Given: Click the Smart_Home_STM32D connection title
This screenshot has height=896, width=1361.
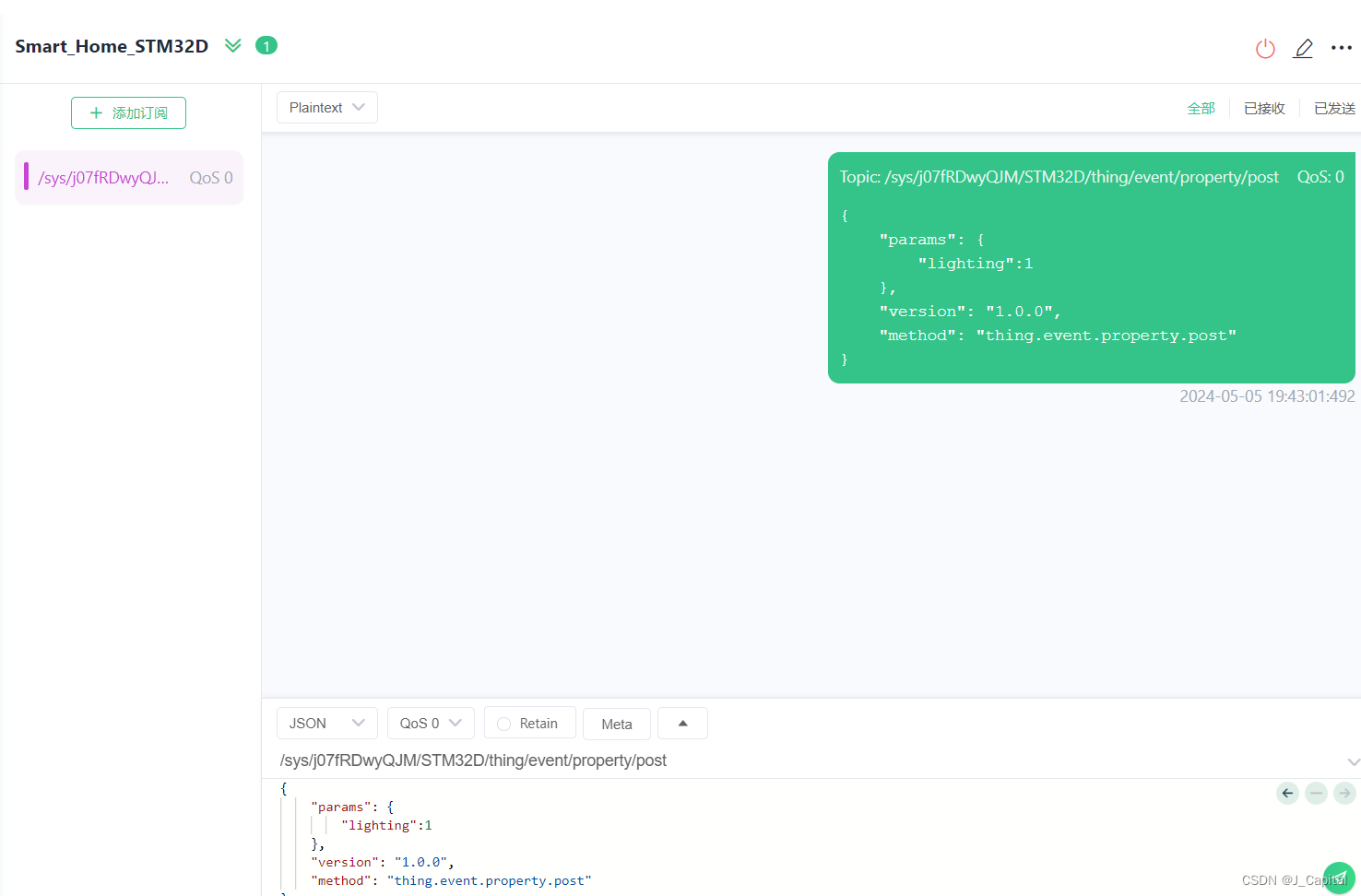Looking at the screenshot, I should point(112,46).
